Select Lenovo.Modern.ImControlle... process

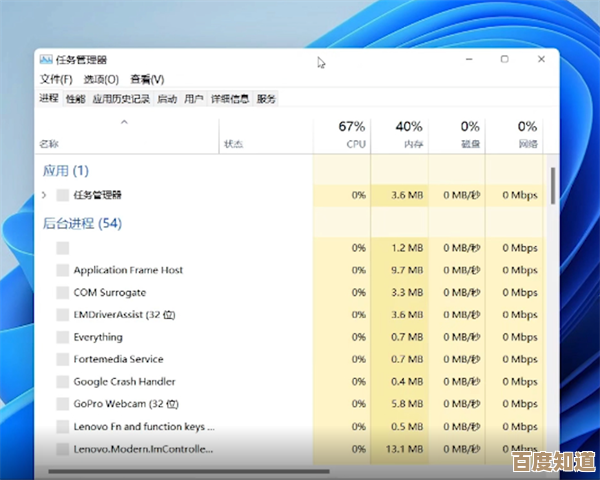(x=143, y=449)
